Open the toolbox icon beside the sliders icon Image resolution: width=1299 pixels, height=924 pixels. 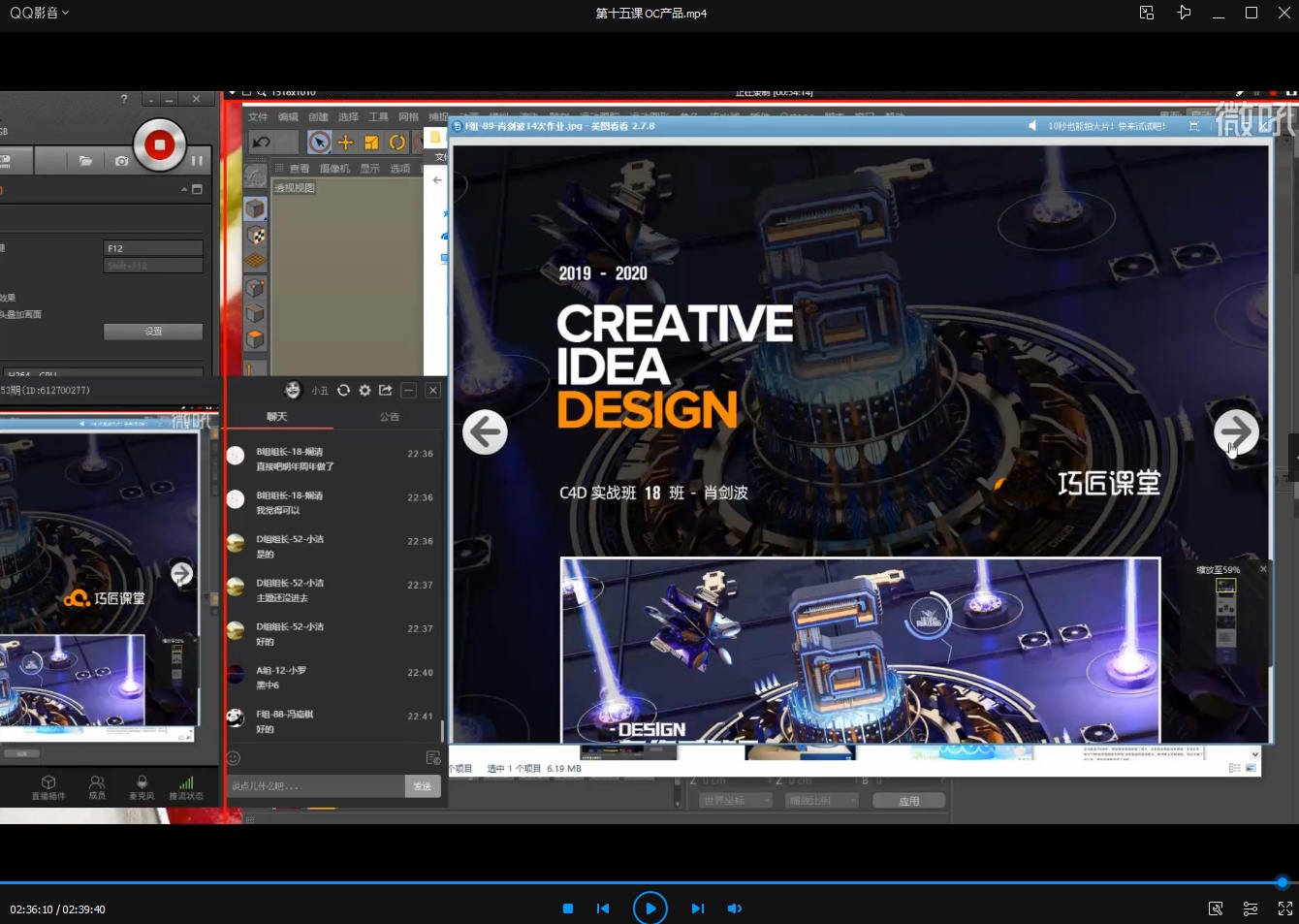click(1216, 908)
